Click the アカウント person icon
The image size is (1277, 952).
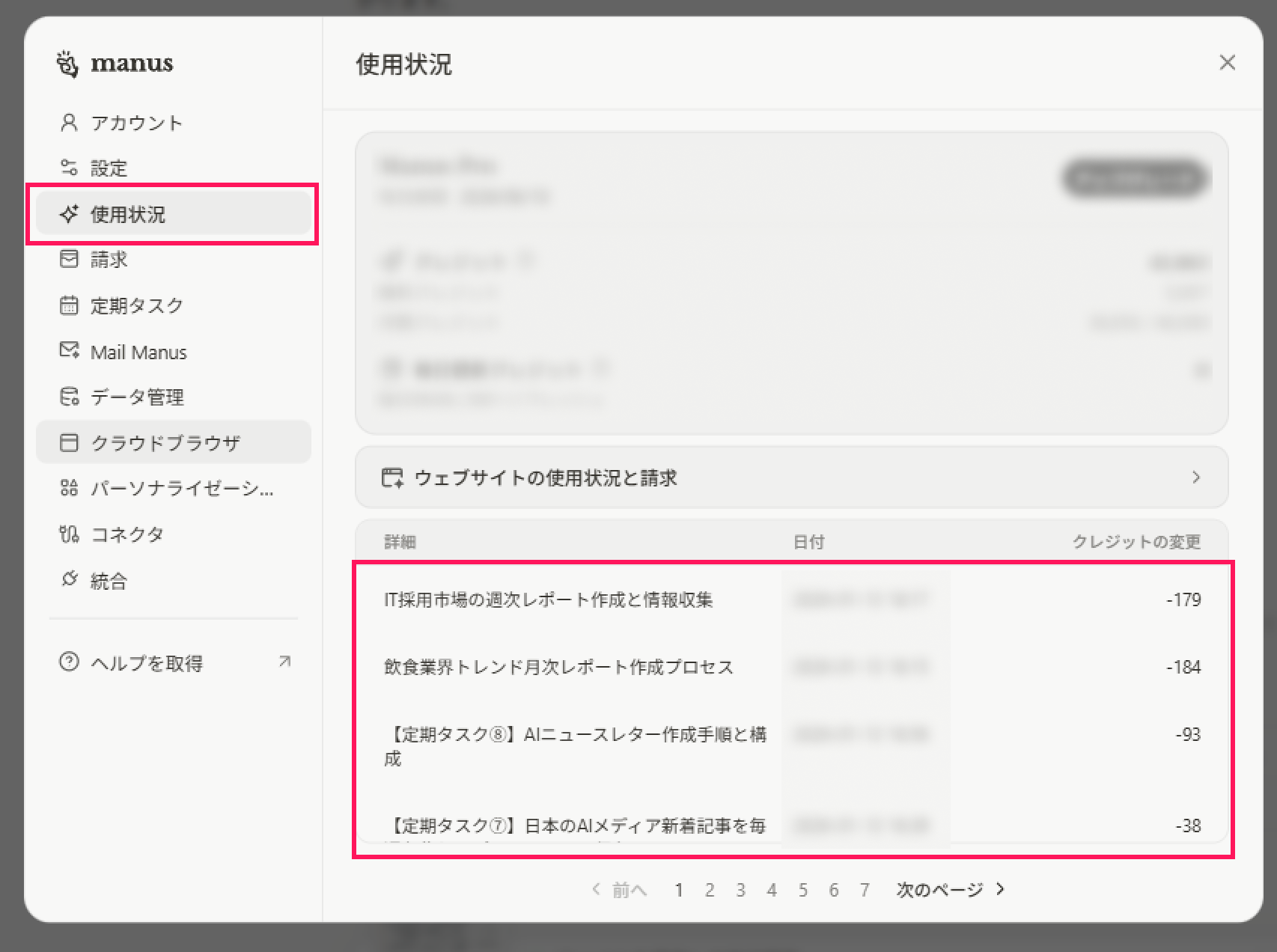pyautogui.click(x=69, y=123)
